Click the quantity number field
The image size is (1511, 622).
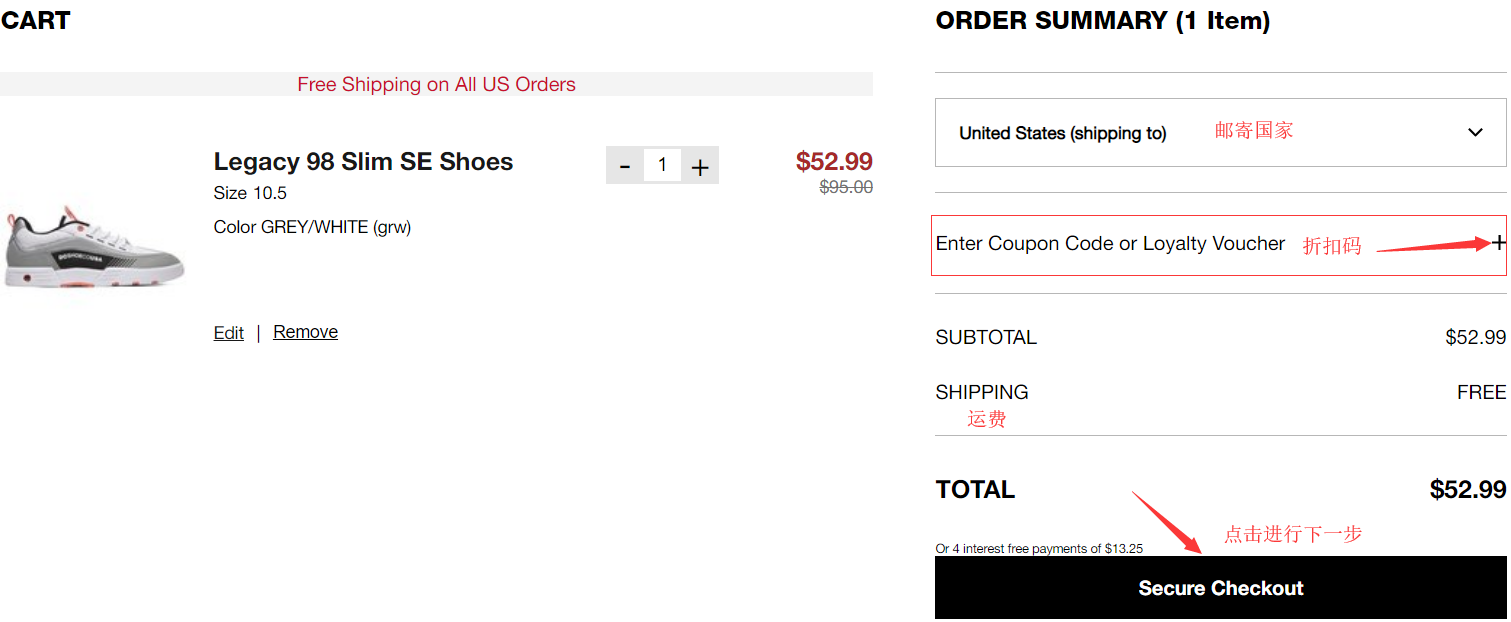click(x=662, y=165)
